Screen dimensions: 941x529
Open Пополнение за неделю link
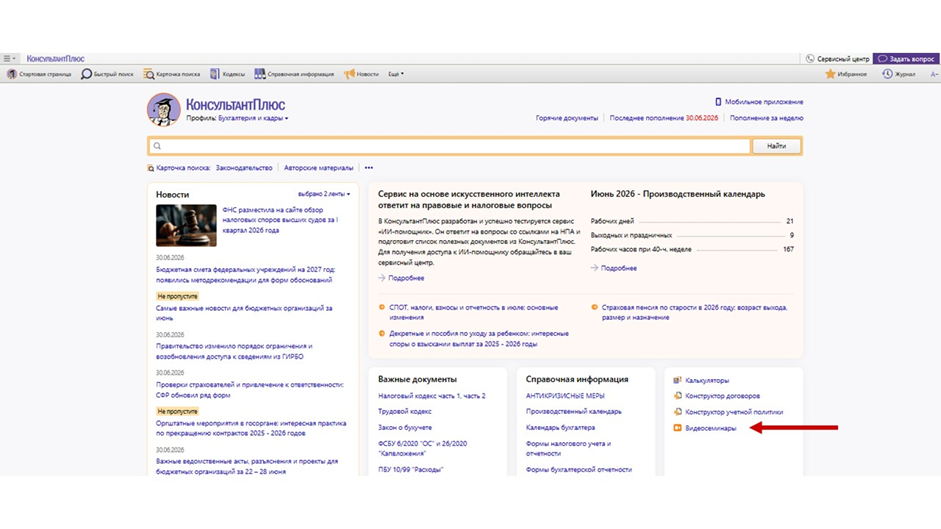coord(766,118)
